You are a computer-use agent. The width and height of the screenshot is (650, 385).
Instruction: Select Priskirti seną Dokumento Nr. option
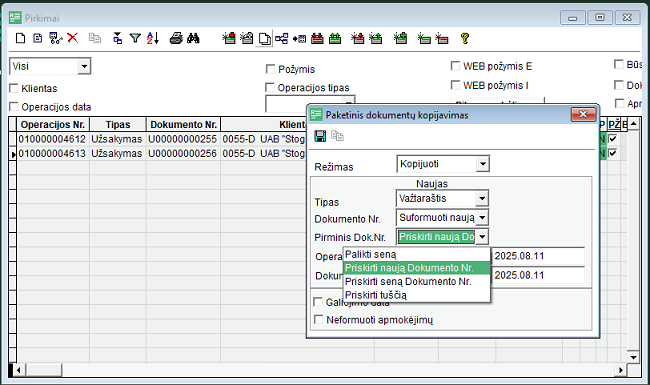click(x=417, y=281)
